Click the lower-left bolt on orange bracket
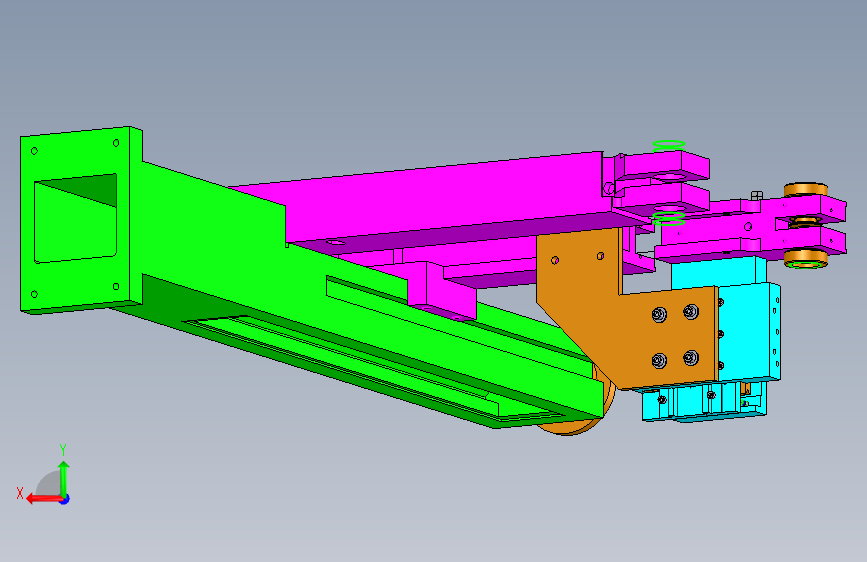The width and height of the screenshot is (867, 562). (x=659, y=361)
